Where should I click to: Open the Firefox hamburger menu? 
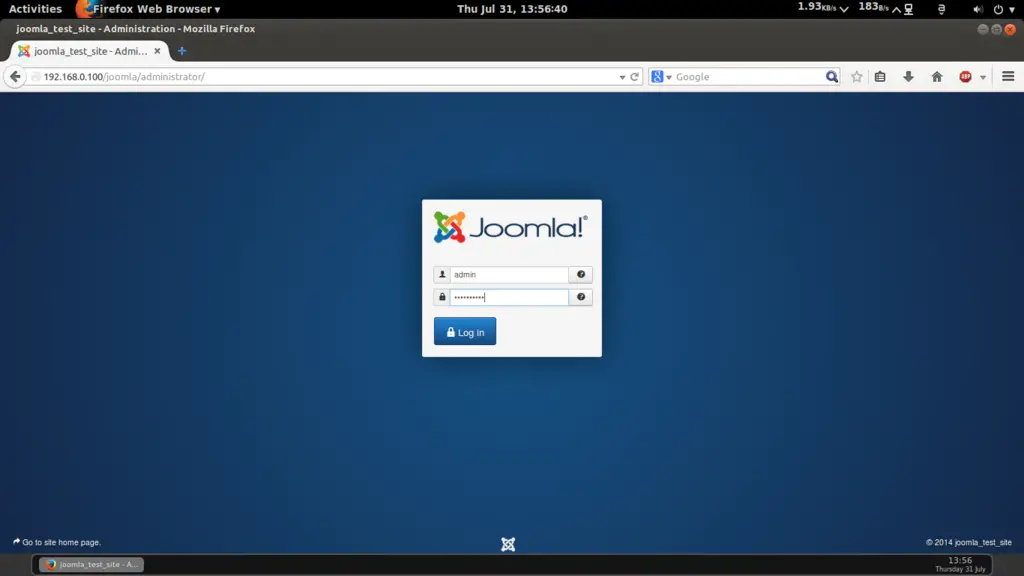(1008, 76)
